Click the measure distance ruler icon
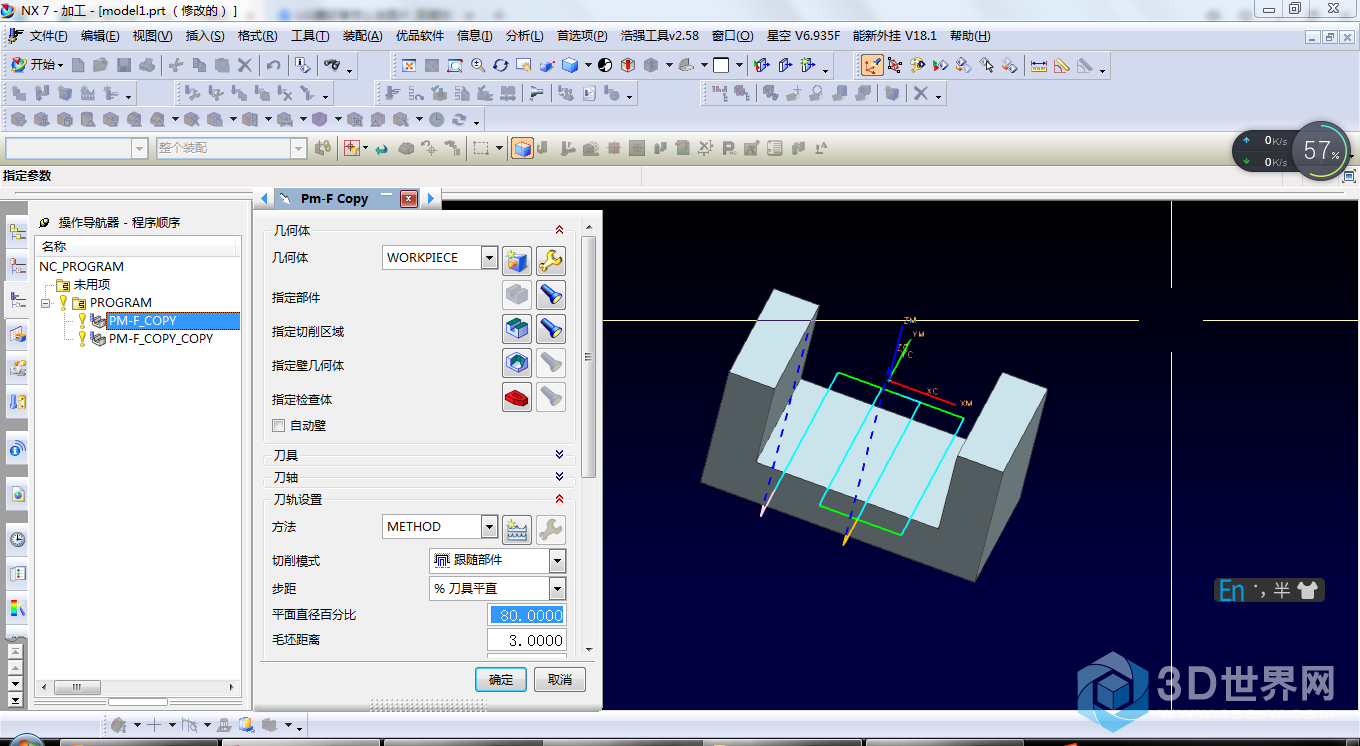 (x=1039, y=66)
